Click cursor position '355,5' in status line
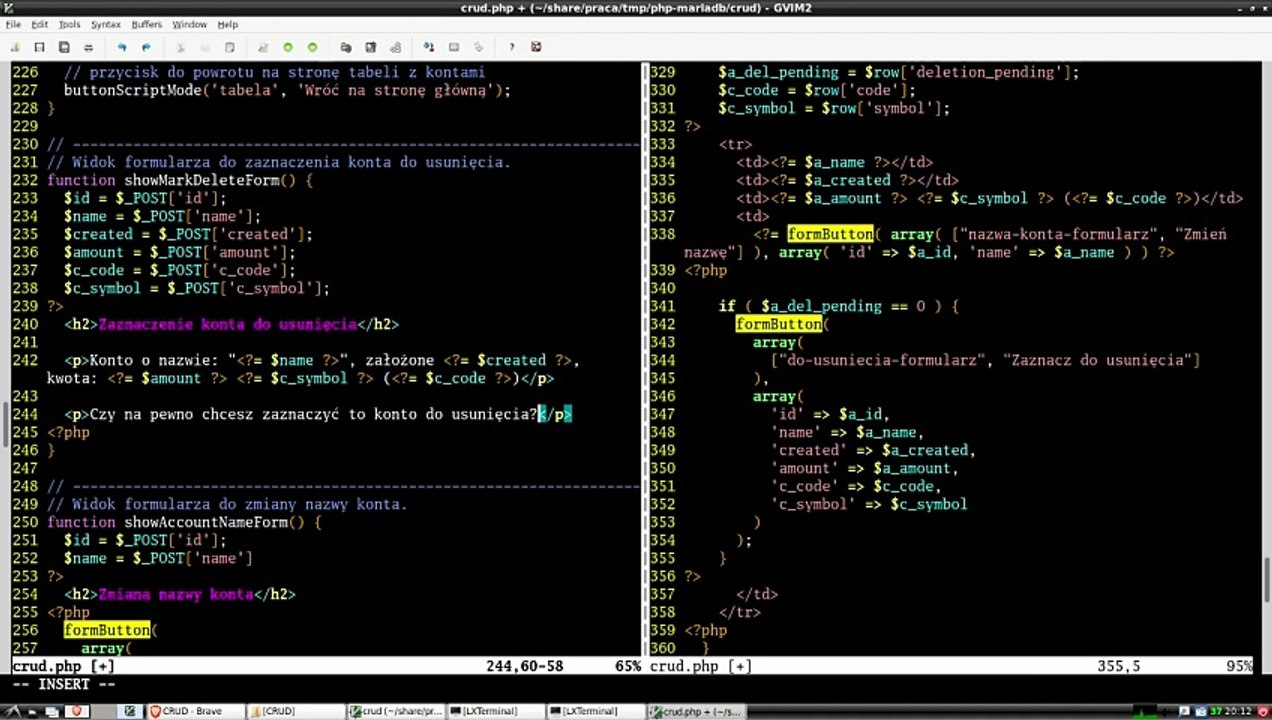Viewport: 1272px width, 720px height. click(1118, 666)
